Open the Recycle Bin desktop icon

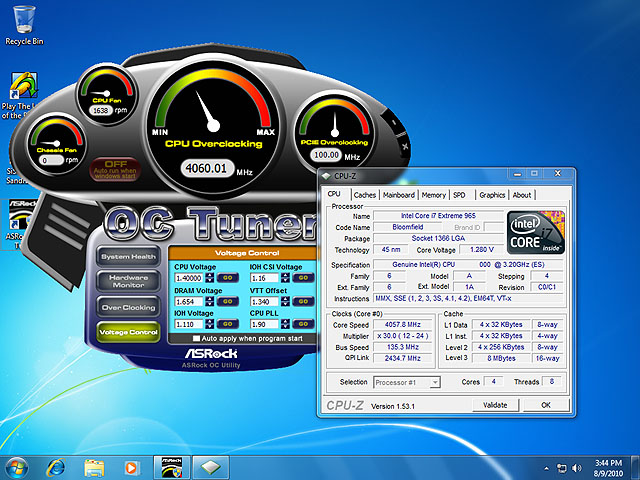(24, 24)
